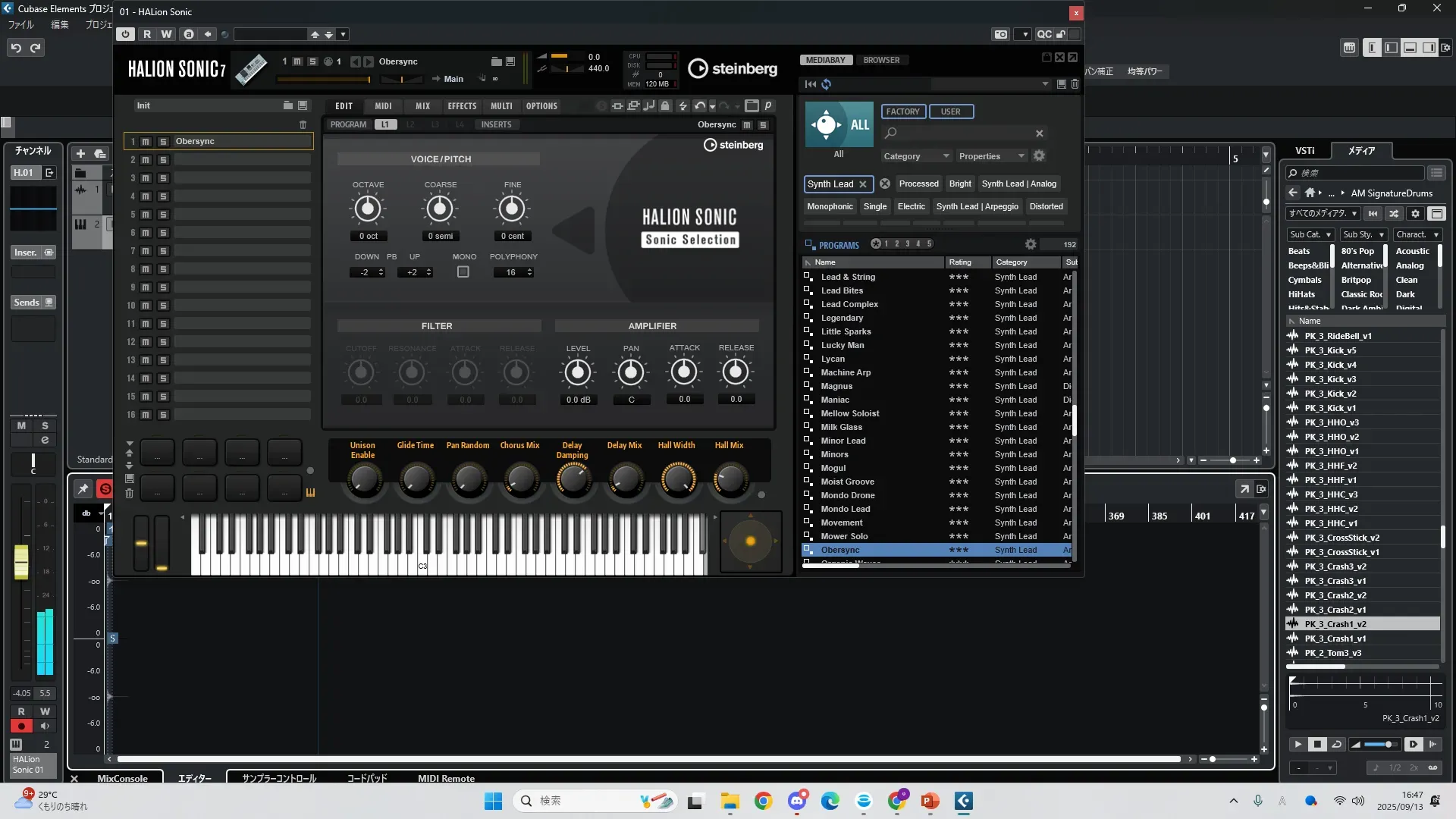Enable the MONO checkbox
Viewport: 1456px width, 819px height.
point(463,272)
